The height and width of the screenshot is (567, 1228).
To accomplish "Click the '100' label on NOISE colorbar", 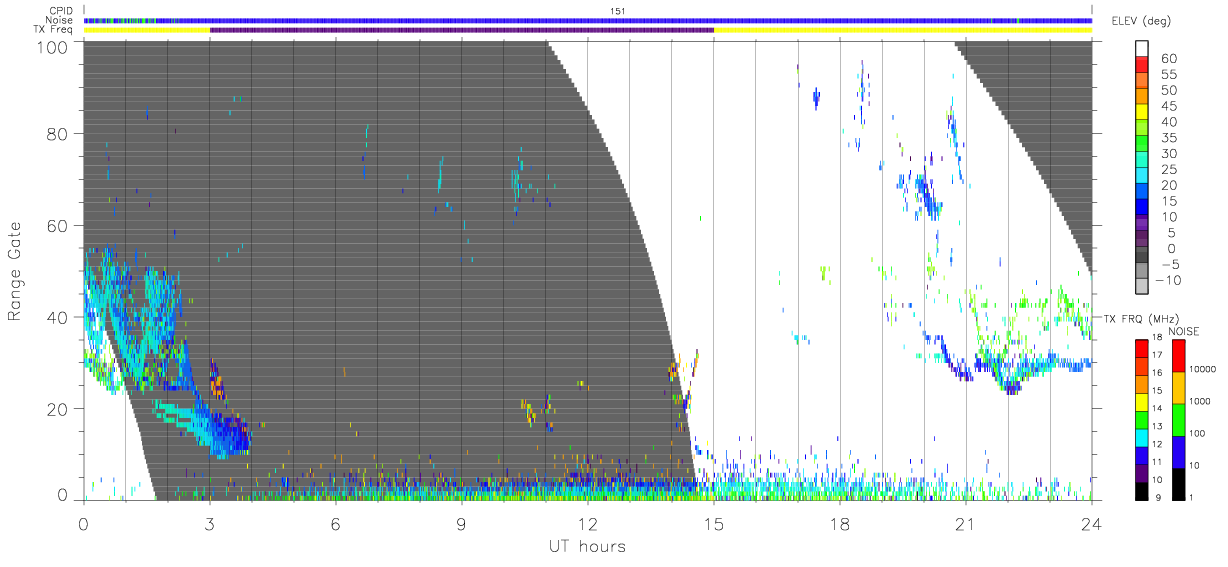I will 1198,433.
